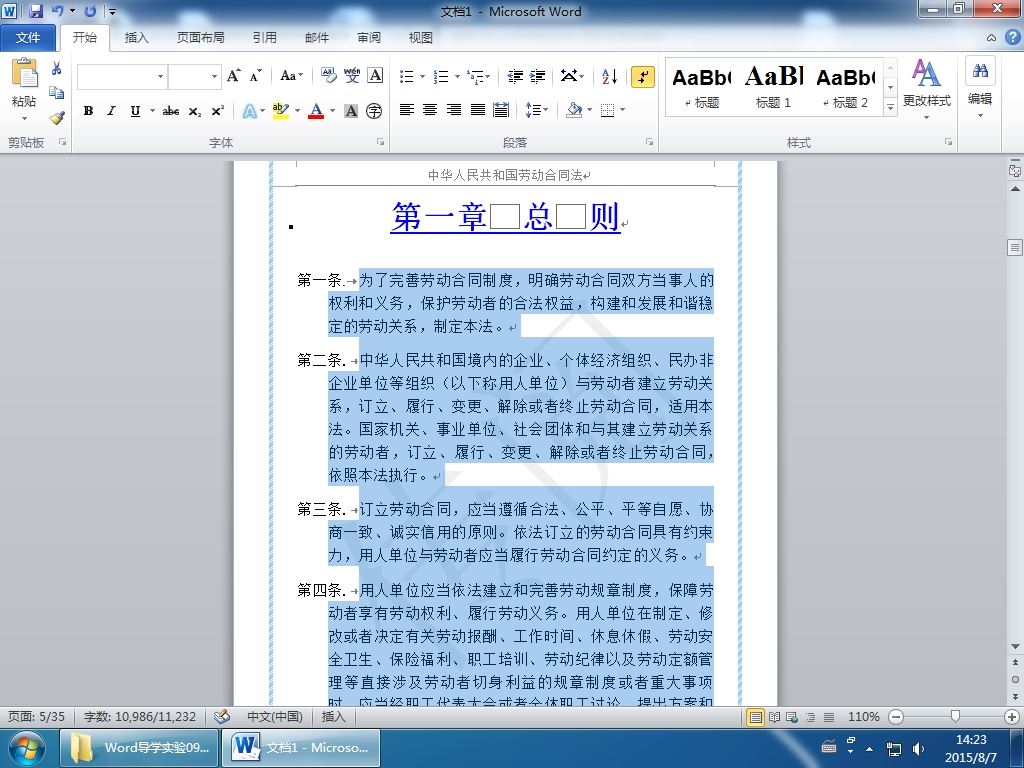Toggle show paragraph marks button
Screen dimensions: 1024x768
[643, 76]
